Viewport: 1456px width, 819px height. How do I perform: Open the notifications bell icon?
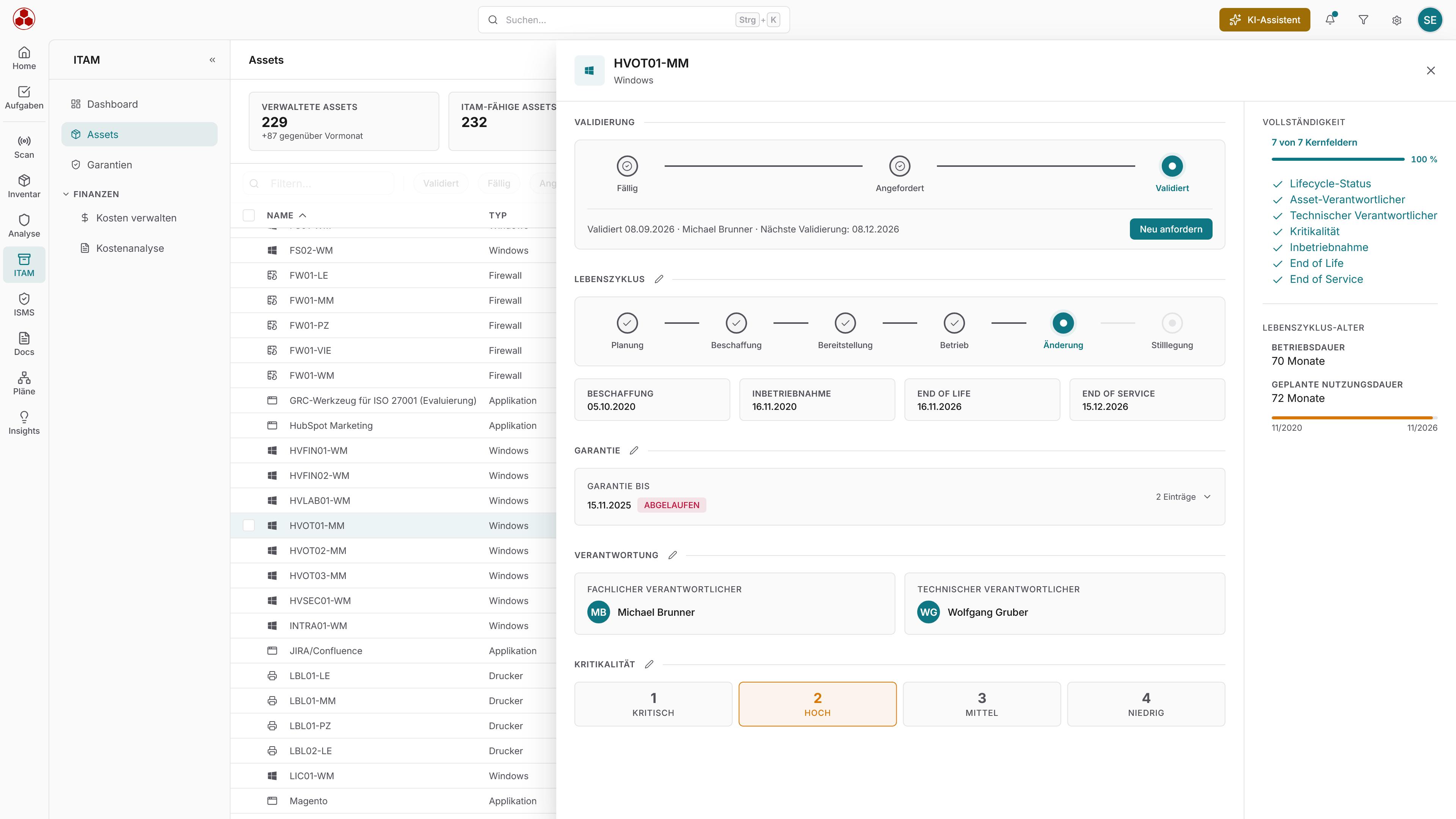click(x=1330, y=20)
